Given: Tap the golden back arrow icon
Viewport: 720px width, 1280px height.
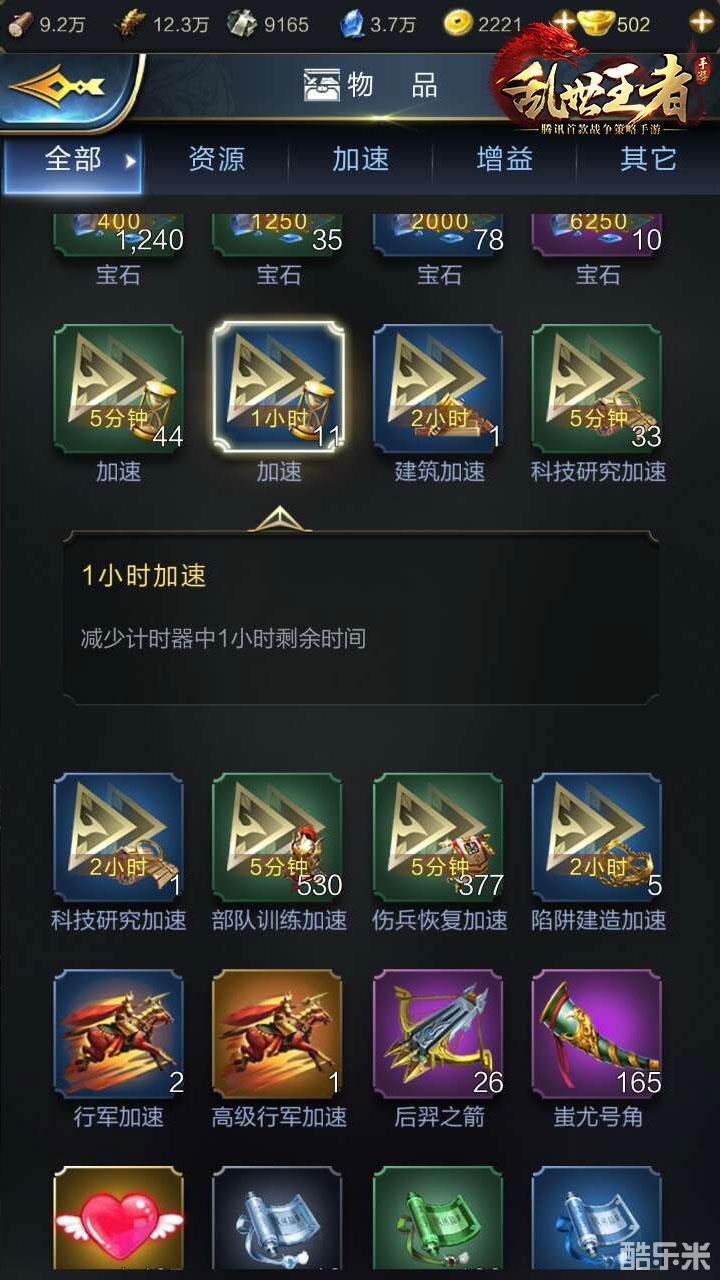Looking at the screenshot, I should coord(56,87).
